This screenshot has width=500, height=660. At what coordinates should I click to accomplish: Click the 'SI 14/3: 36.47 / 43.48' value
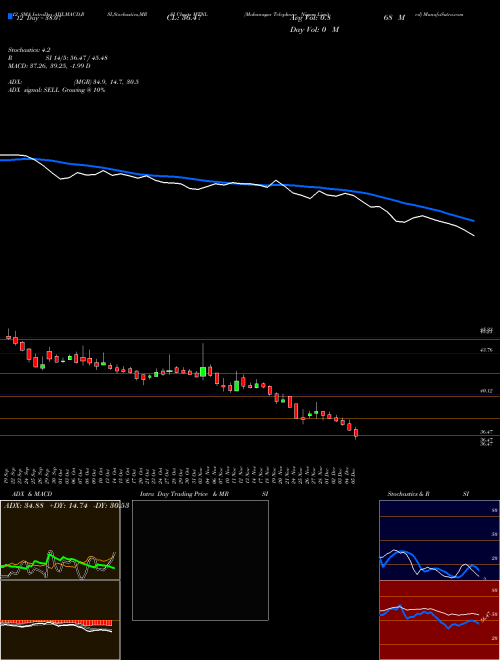pyautogui.click(x=77, y=58)
